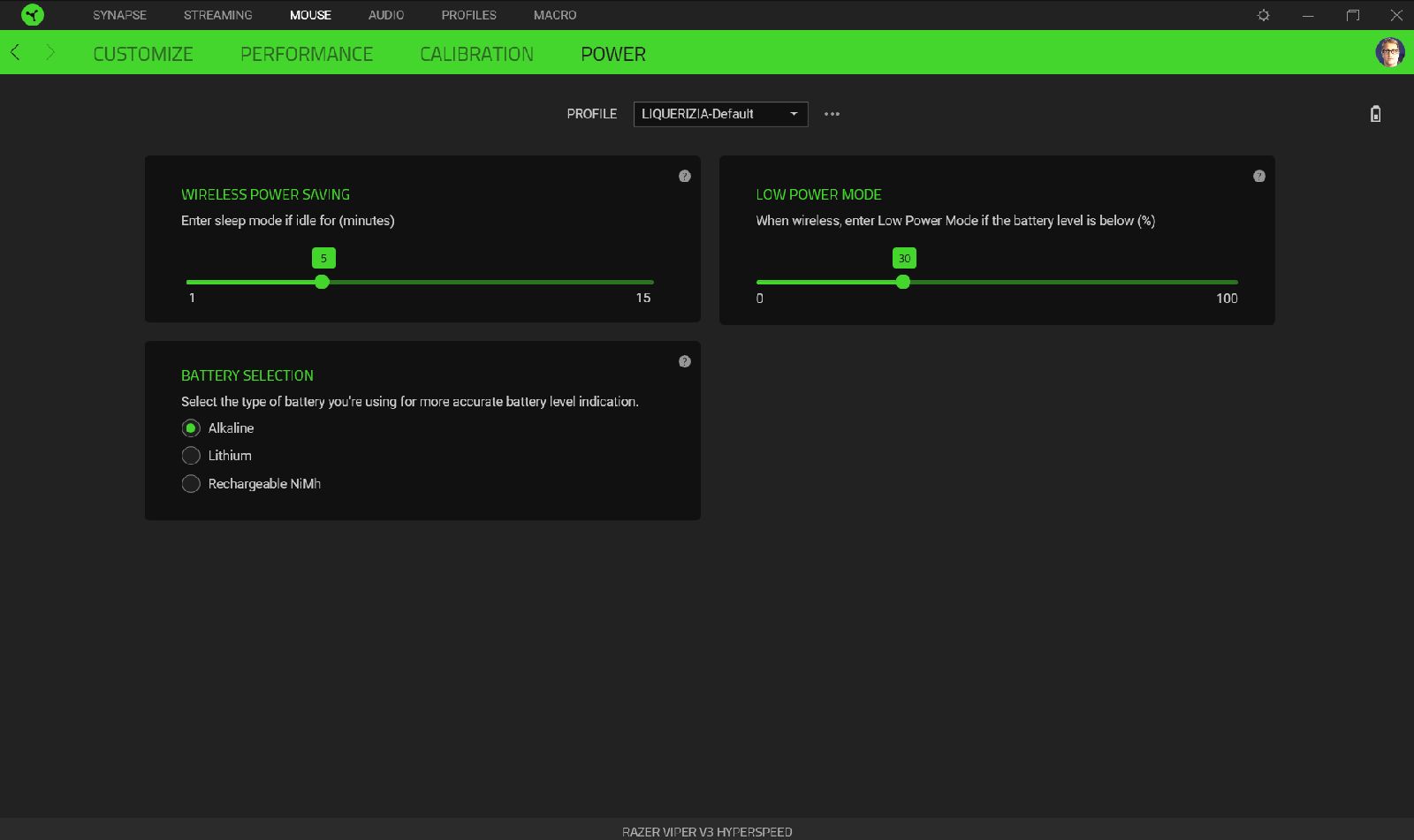Go to the Profiles tab

[468, 15]
